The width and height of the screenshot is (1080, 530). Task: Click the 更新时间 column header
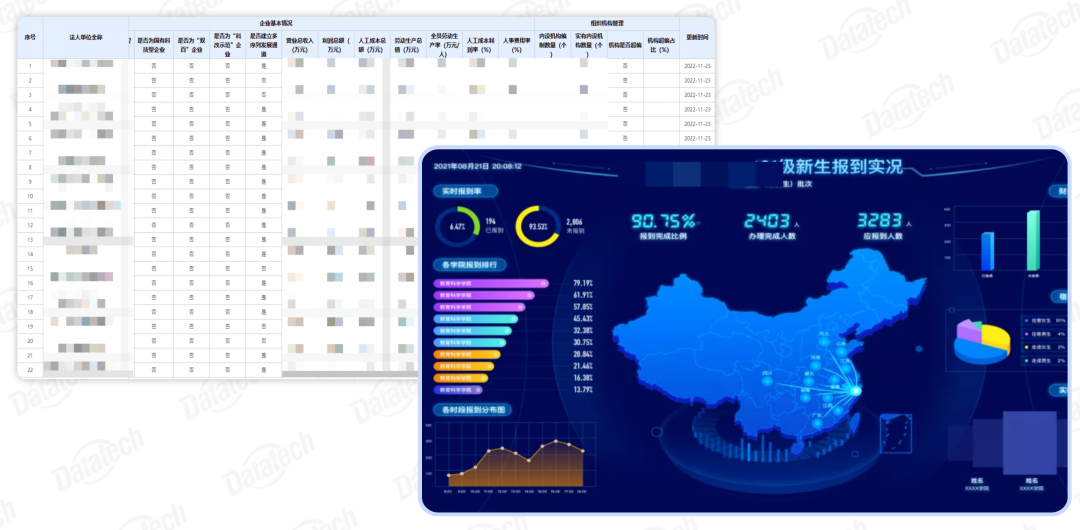pos(697,38)
